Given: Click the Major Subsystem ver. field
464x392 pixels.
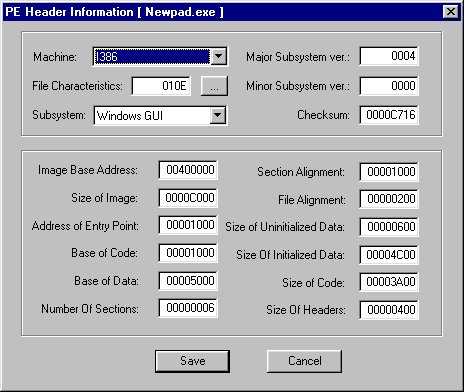Looking at the screenshot, I should click(x=389, y=56).
